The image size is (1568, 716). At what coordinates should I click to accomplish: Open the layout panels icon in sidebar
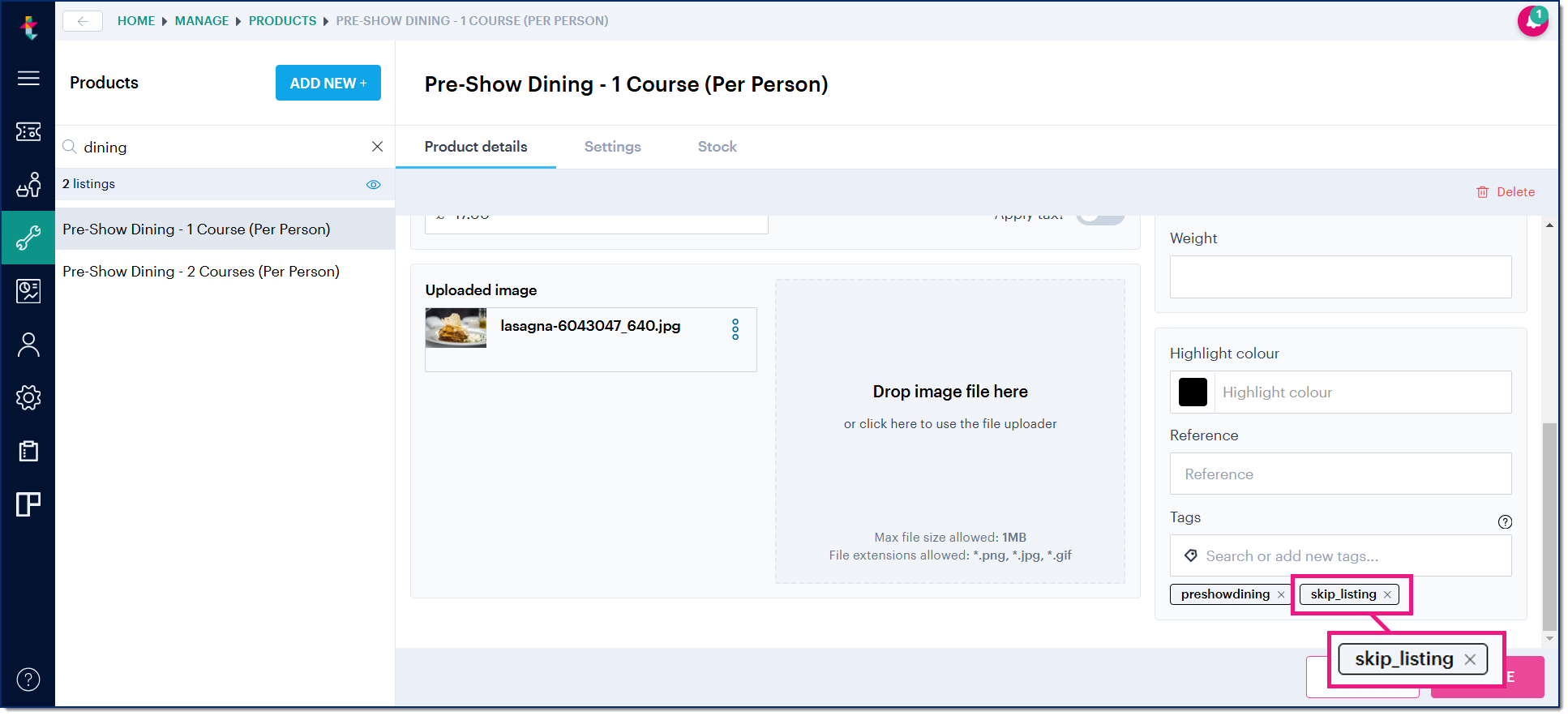pos(28,504)
